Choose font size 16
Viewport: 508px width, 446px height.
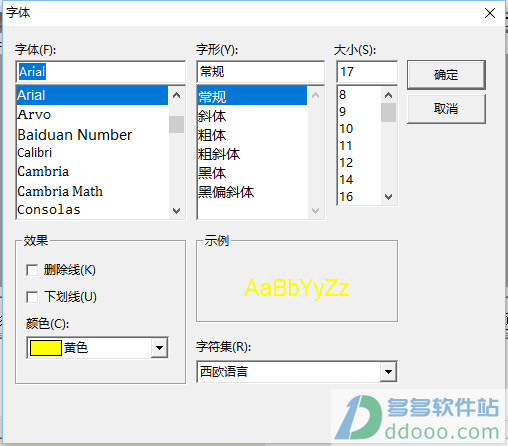coord(359,196)
